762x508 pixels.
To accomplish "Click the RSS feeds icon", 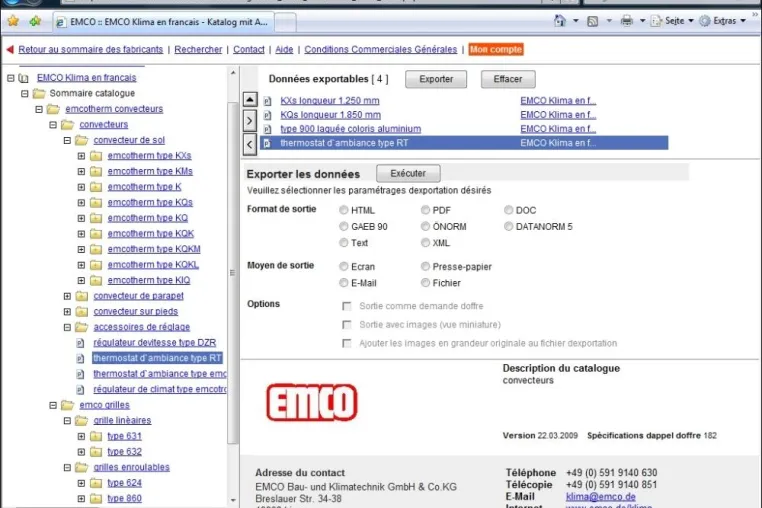I will [592, 21].
